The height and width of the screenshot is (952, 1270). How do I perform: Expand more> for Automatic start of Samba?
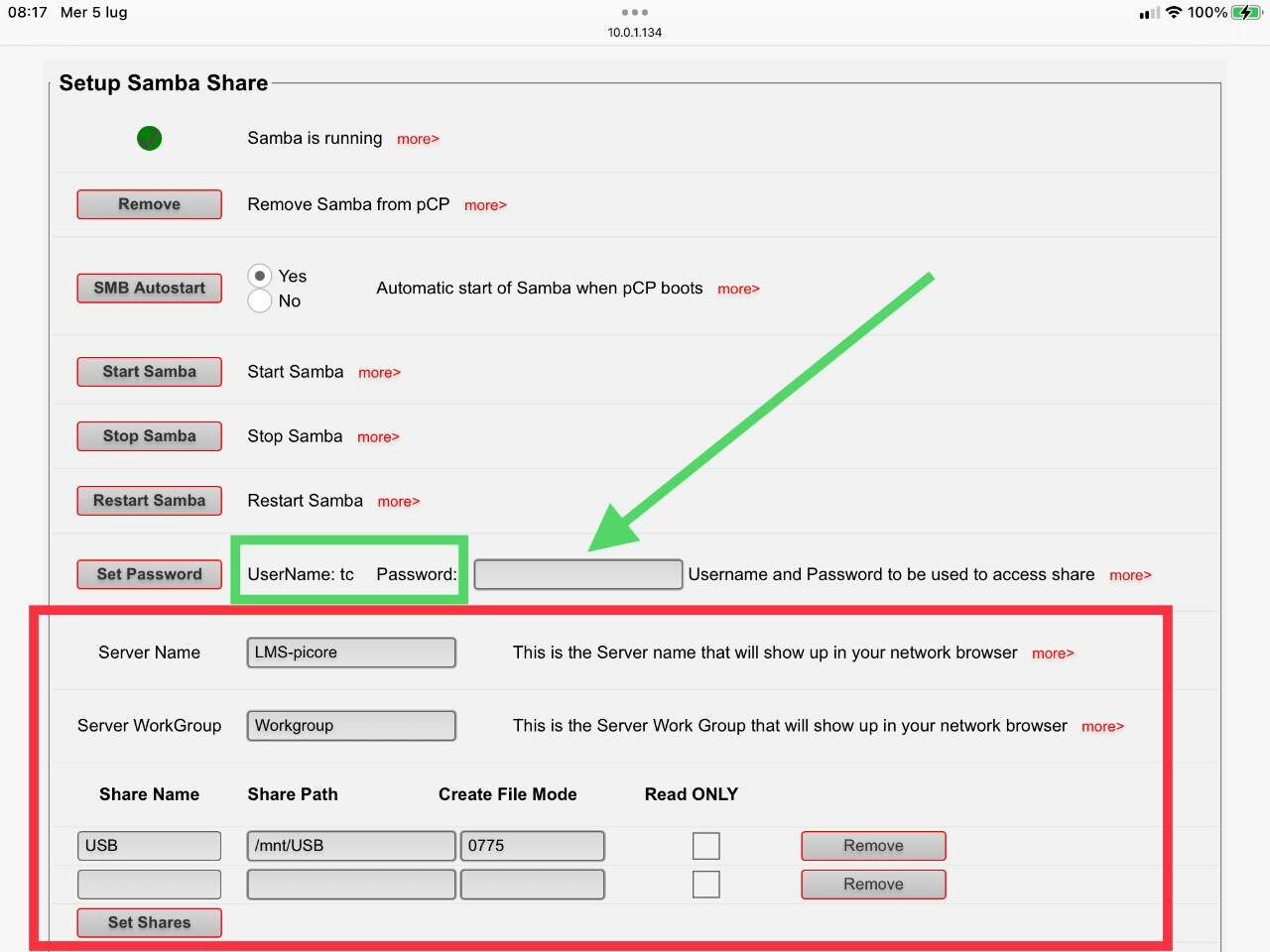click(738, 290)
